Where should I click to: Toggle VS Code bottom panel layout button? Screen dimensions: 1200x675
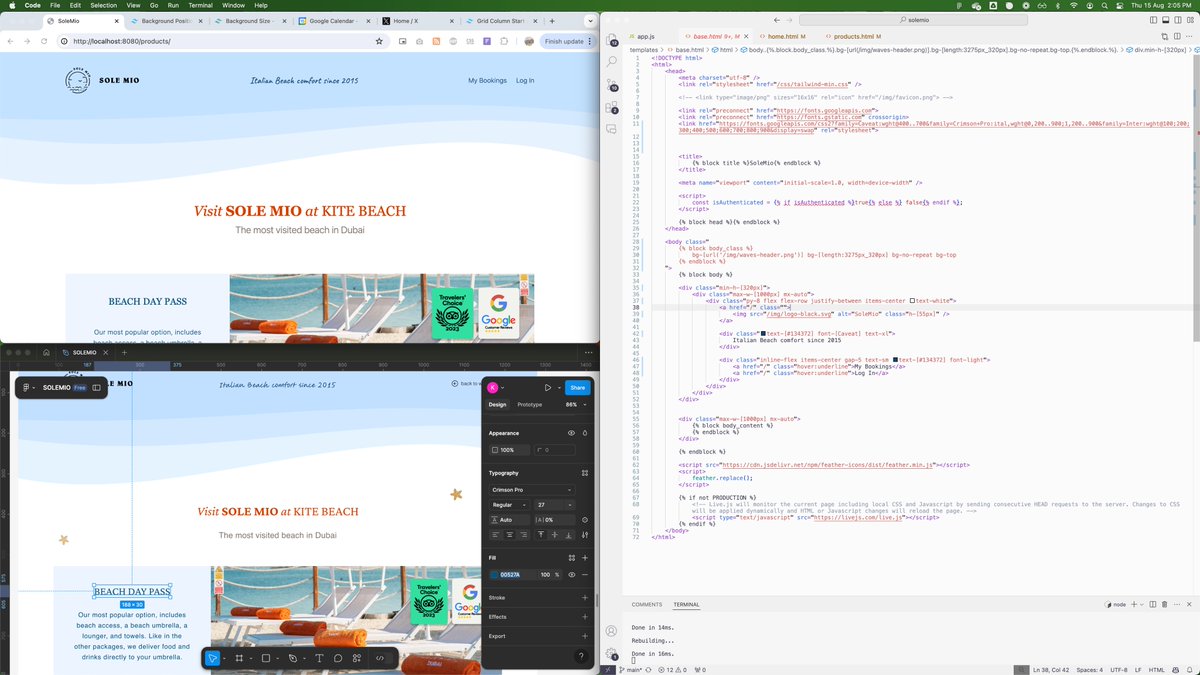[x=1166, y=19]
